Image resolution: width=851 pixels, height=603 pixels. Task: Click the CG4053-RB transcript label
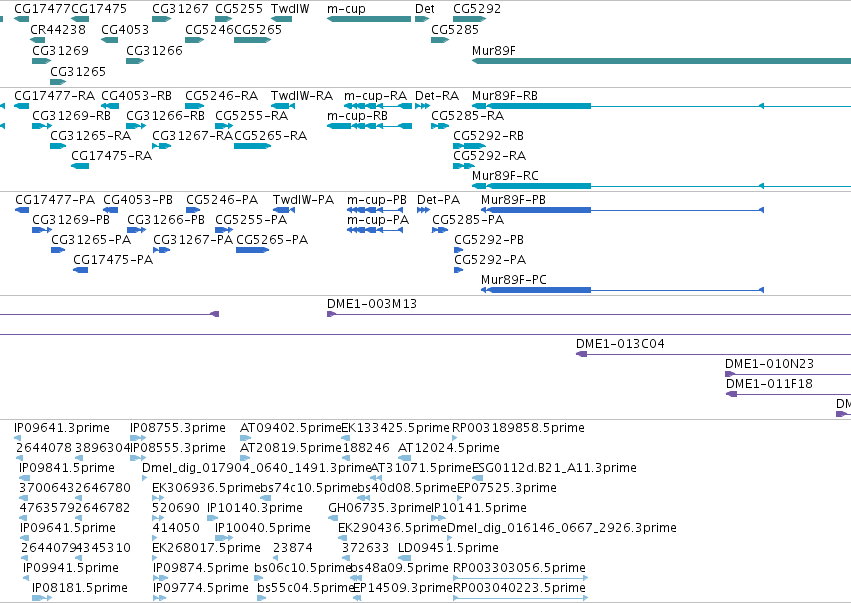pos(137,96)
